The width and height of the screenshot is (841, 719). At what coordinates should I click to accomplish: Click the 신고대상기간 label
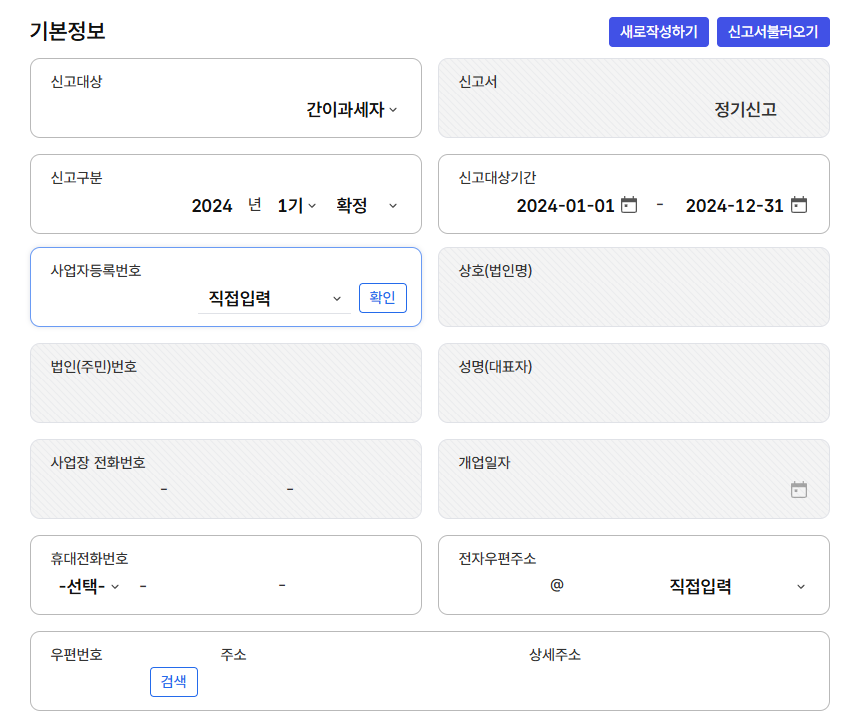[497, 177]
